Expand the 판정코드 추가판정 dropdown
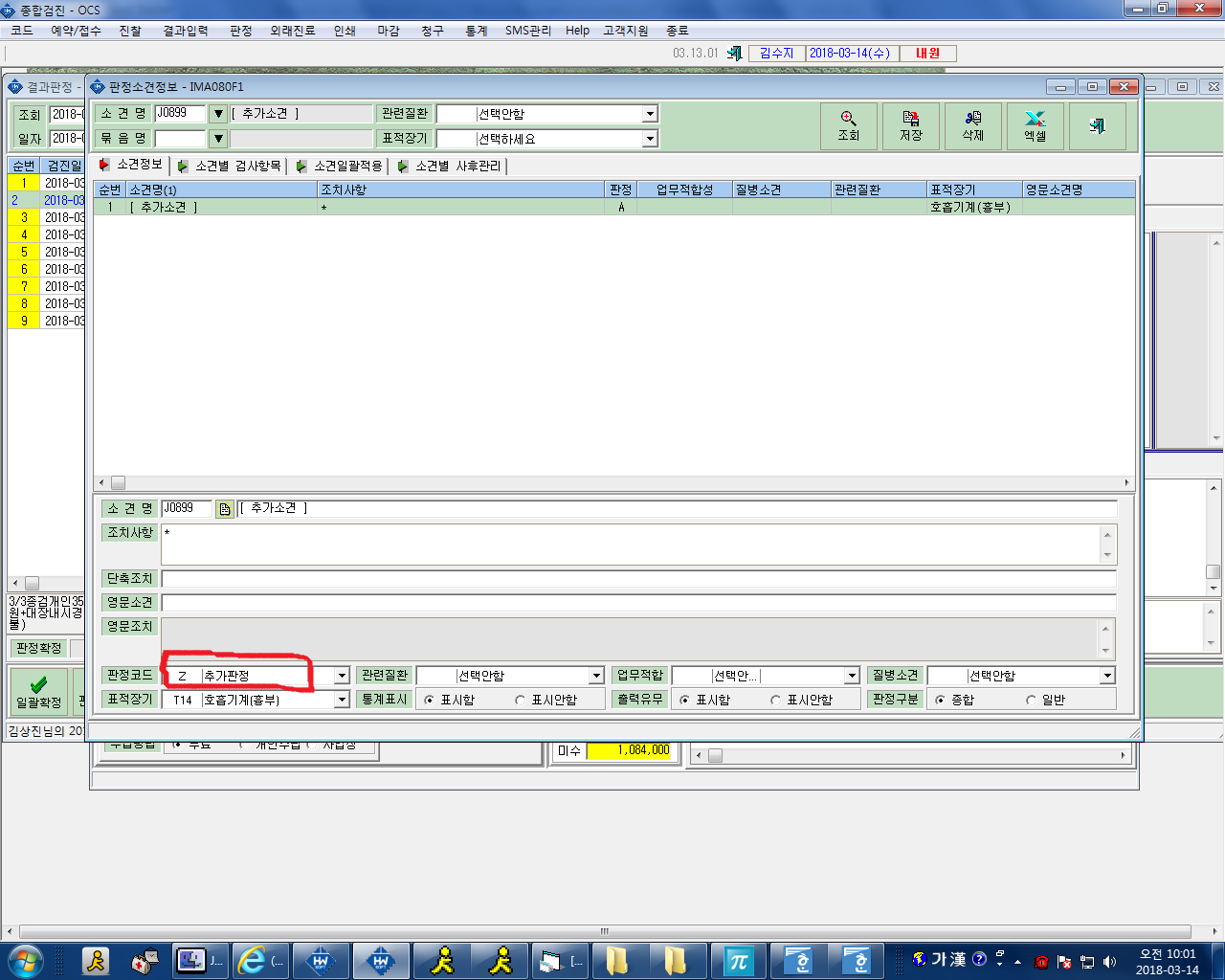Viewport: 1225px width, 980px height. [342, 676]
